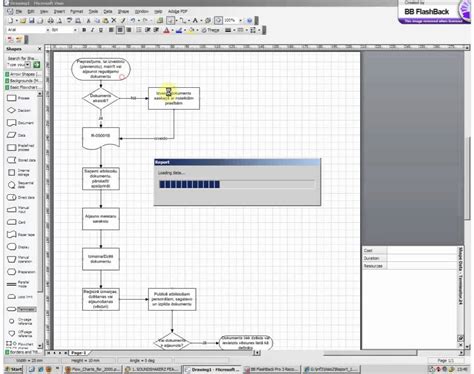Open the 100% zoom dropdown
Image resolution: width=474 pixels, height=374 pixels.
[240, 21]
